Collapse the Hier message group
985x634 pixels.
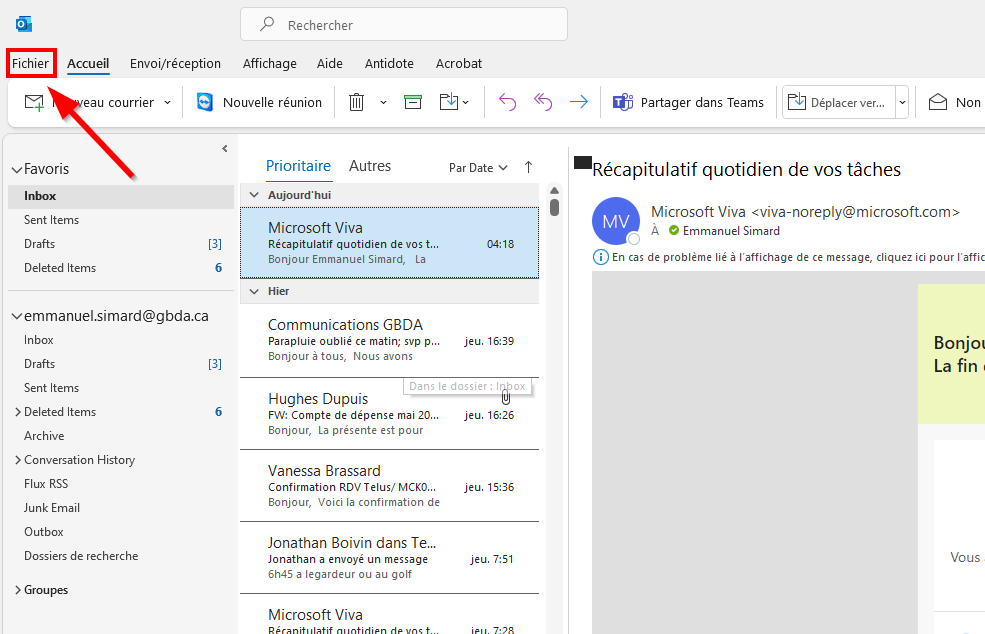coord(254,291)
